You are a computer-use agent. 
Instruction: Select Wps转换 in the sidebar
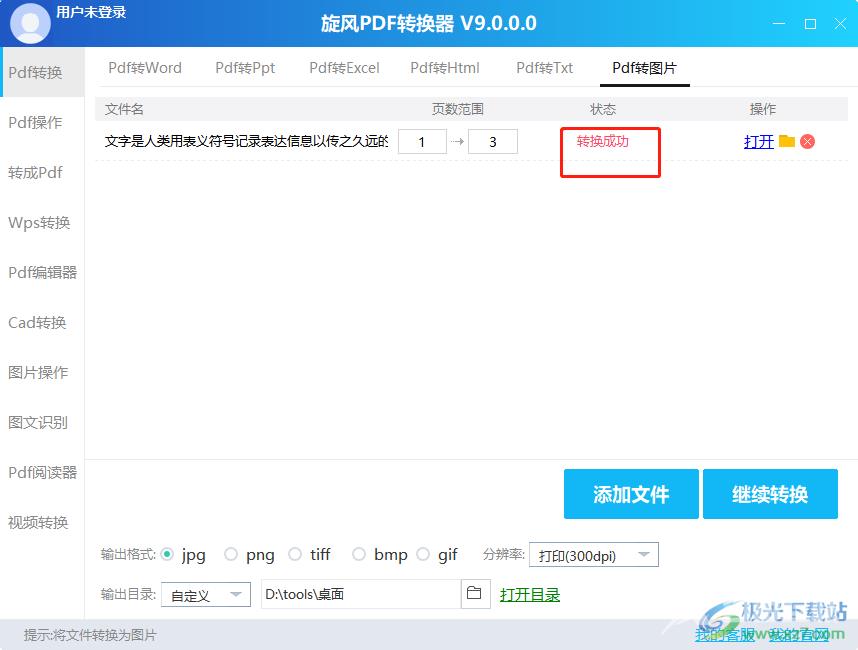(43, 223)
